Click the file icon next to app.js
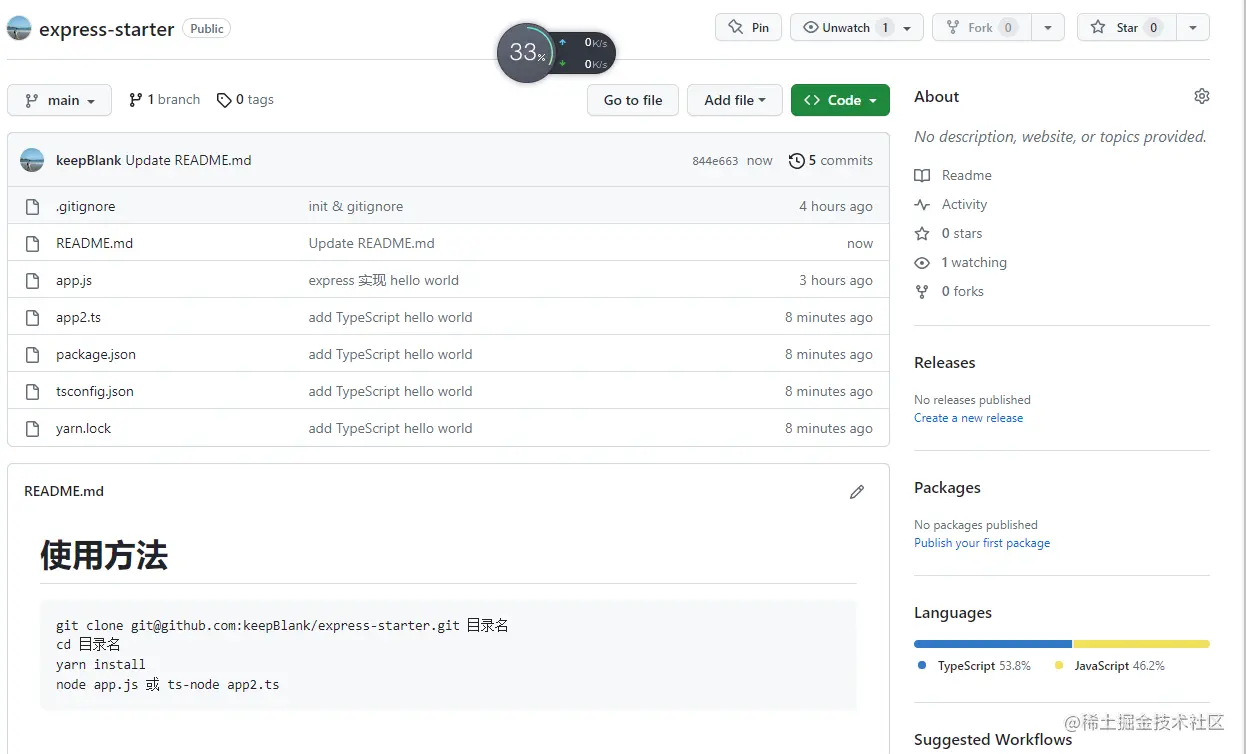The height and width of the screenshot is (754, 1246). tap(33, 280)
